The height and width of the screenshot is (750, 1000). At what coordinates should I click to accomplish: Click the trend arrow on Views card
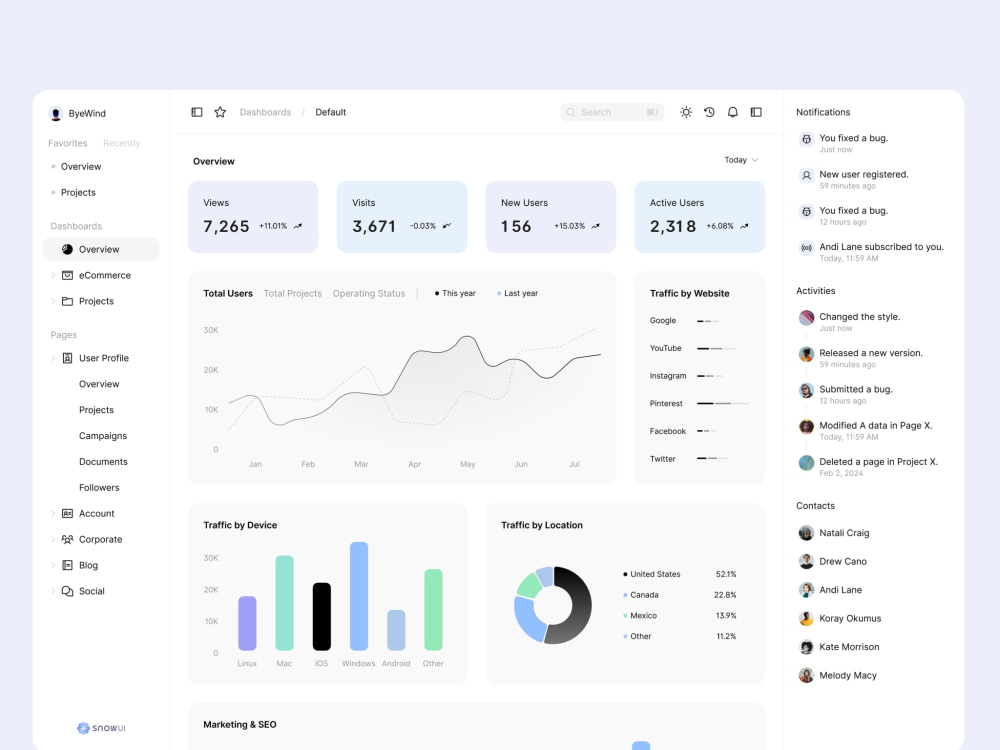298,226
